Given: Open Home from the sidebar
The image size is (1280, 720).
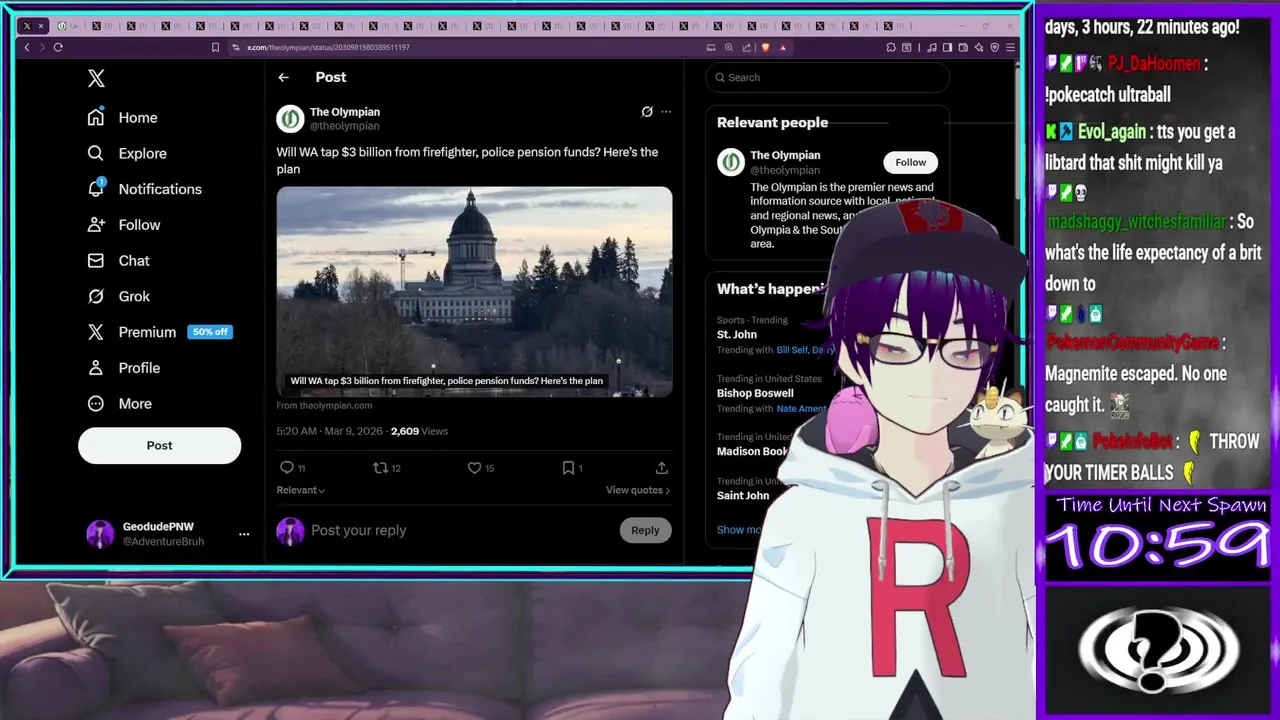Looking at the screenshot, I should click(x=122, y=117).
